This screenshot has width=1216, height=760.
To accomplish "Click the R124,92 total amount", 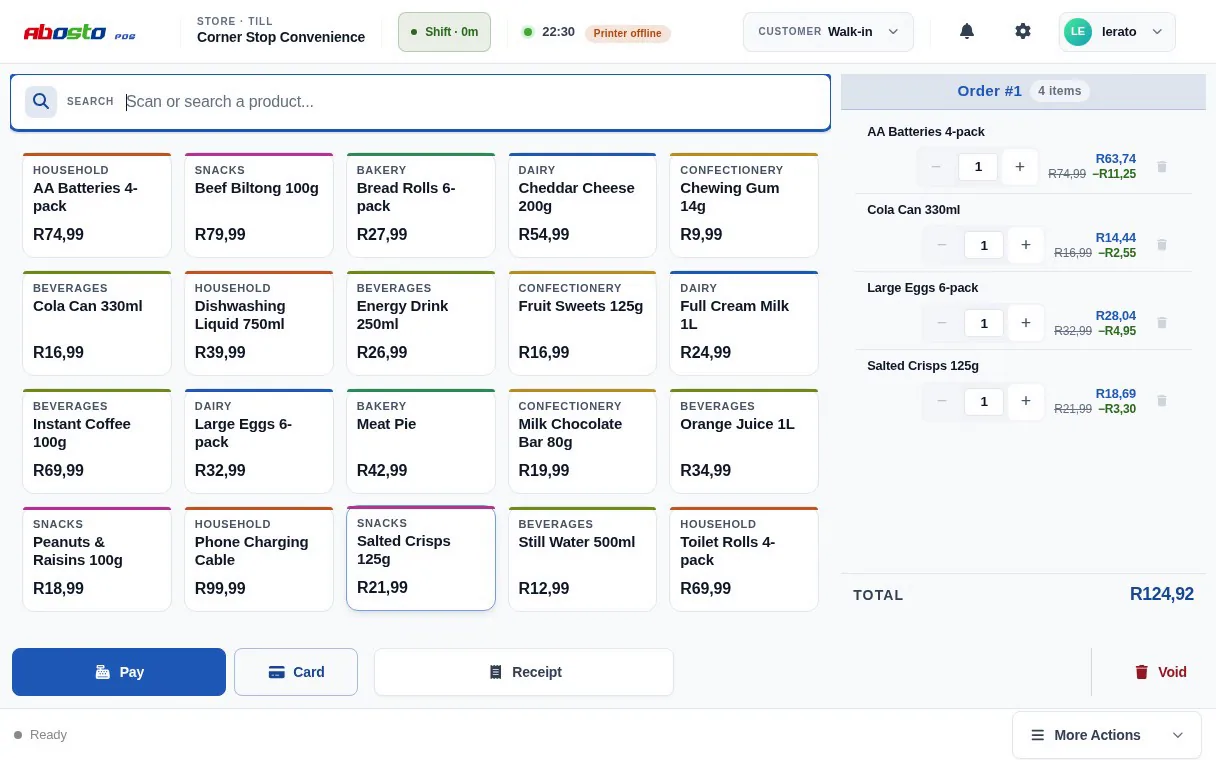I will point(1161,594).
